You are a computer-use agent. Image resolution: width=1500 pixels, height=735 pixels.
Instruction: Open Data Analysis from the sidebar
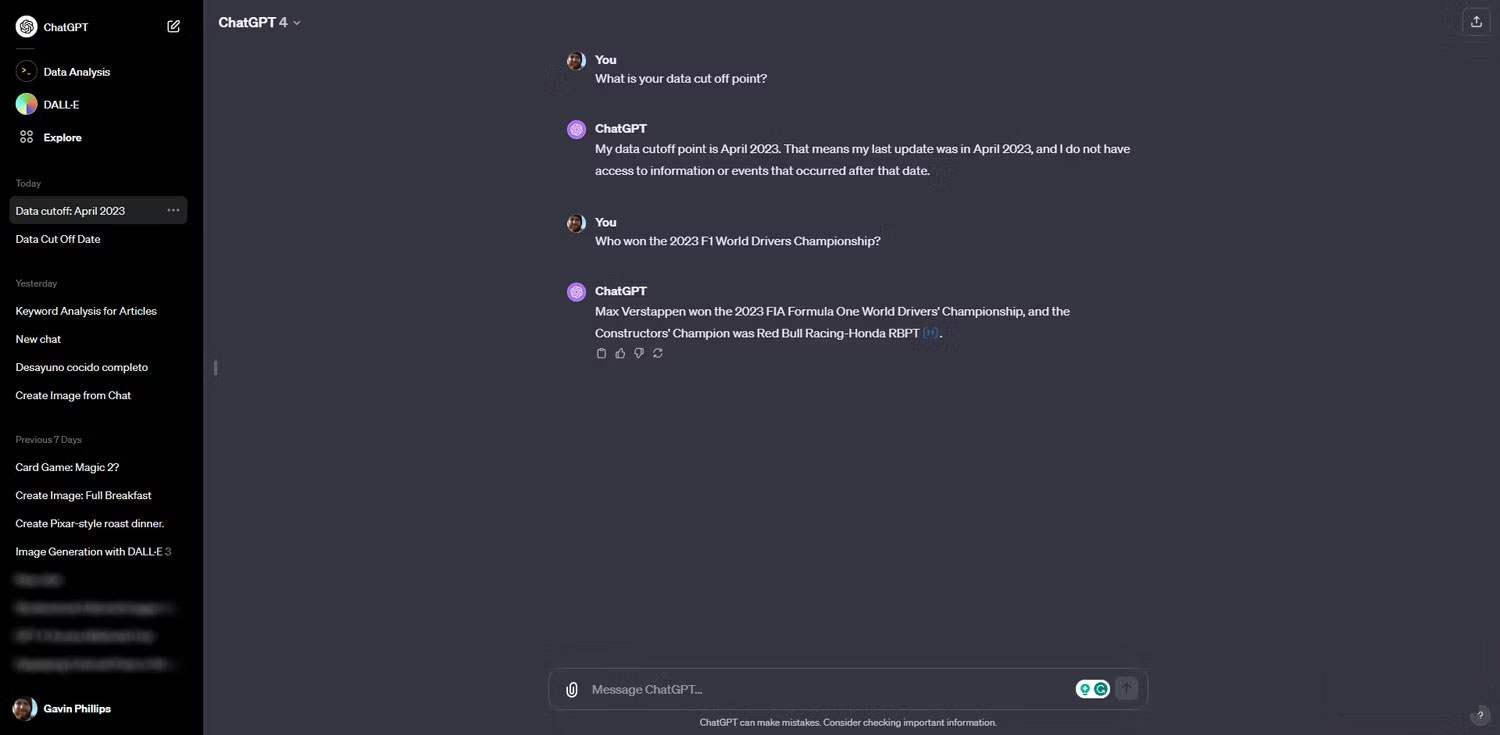(76, 72)
